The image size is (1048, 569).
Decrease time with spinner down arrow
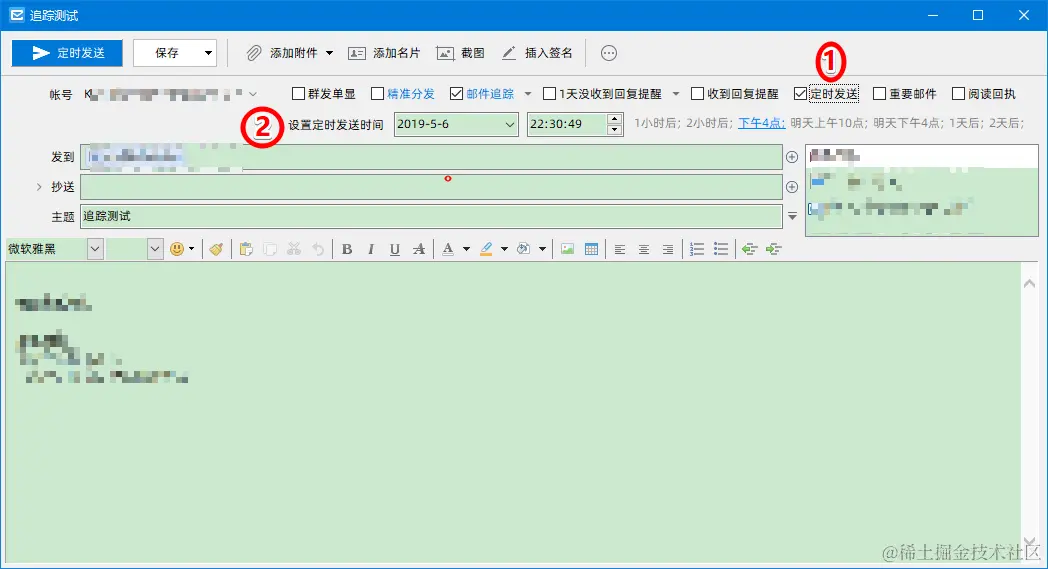tap(615, 130)
